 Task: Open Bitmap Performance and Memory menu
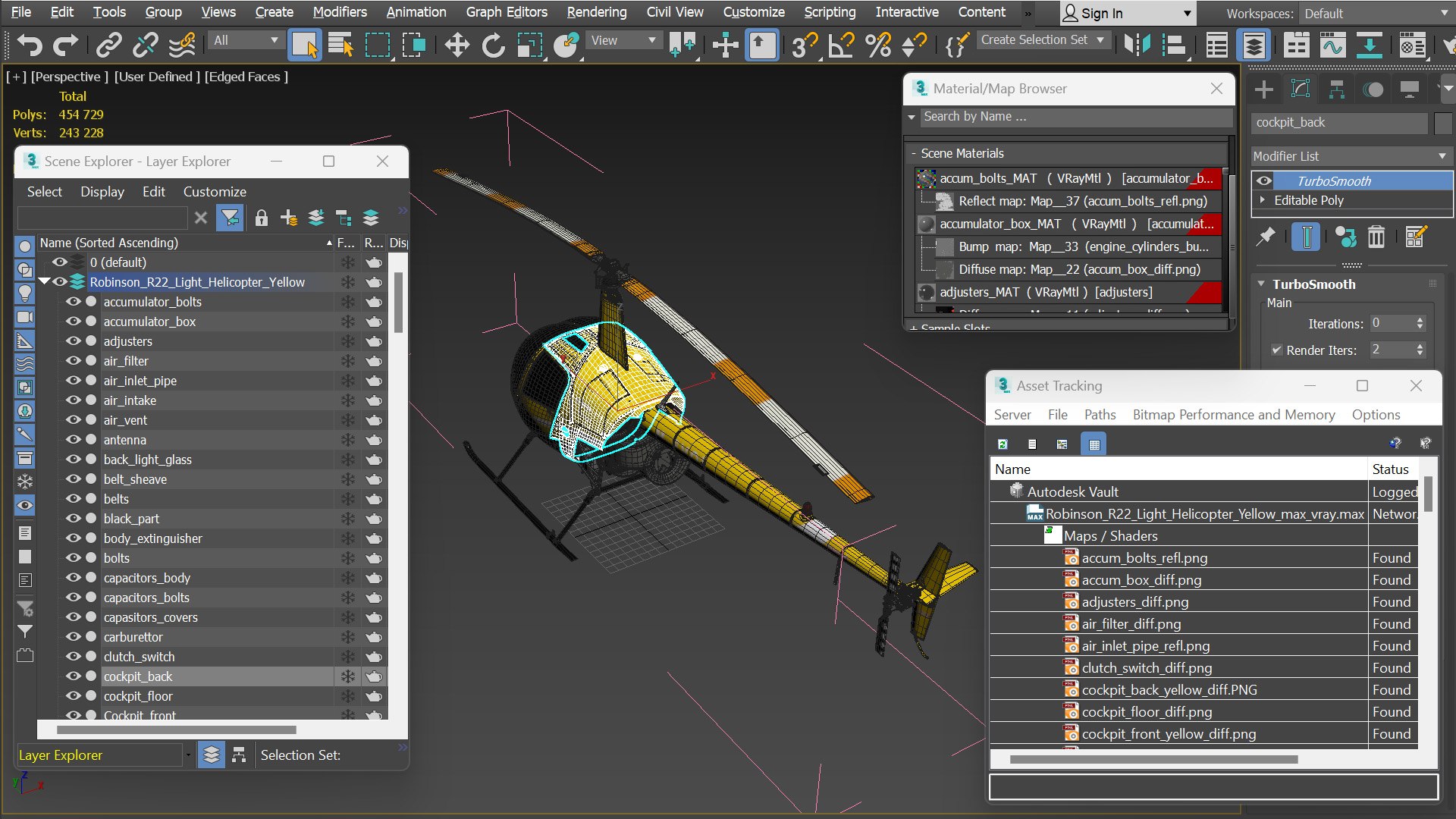click(1234, 415)
